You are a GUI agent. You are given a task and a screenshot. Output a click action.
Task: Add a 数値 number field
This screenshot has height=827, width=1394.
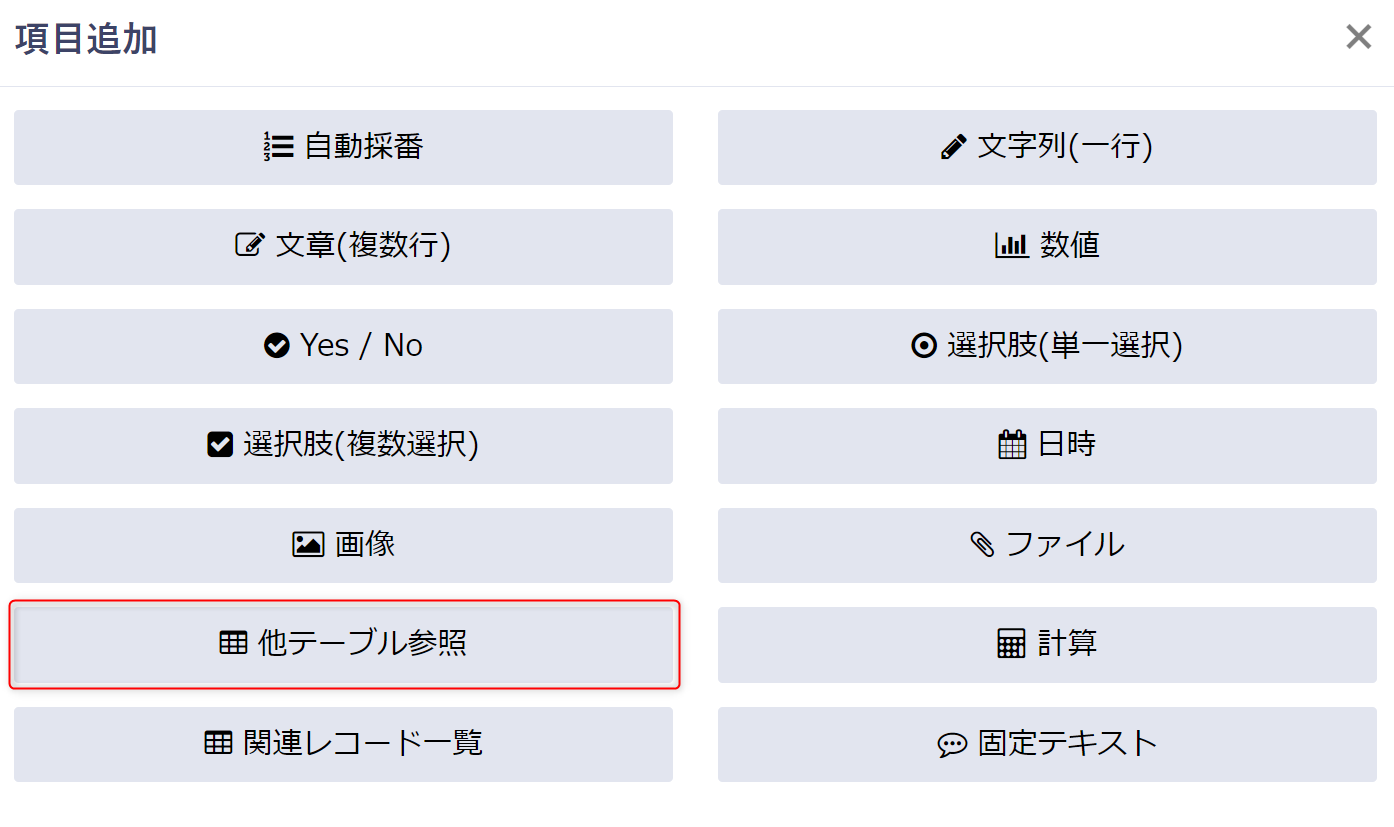tap(1047, 246)
